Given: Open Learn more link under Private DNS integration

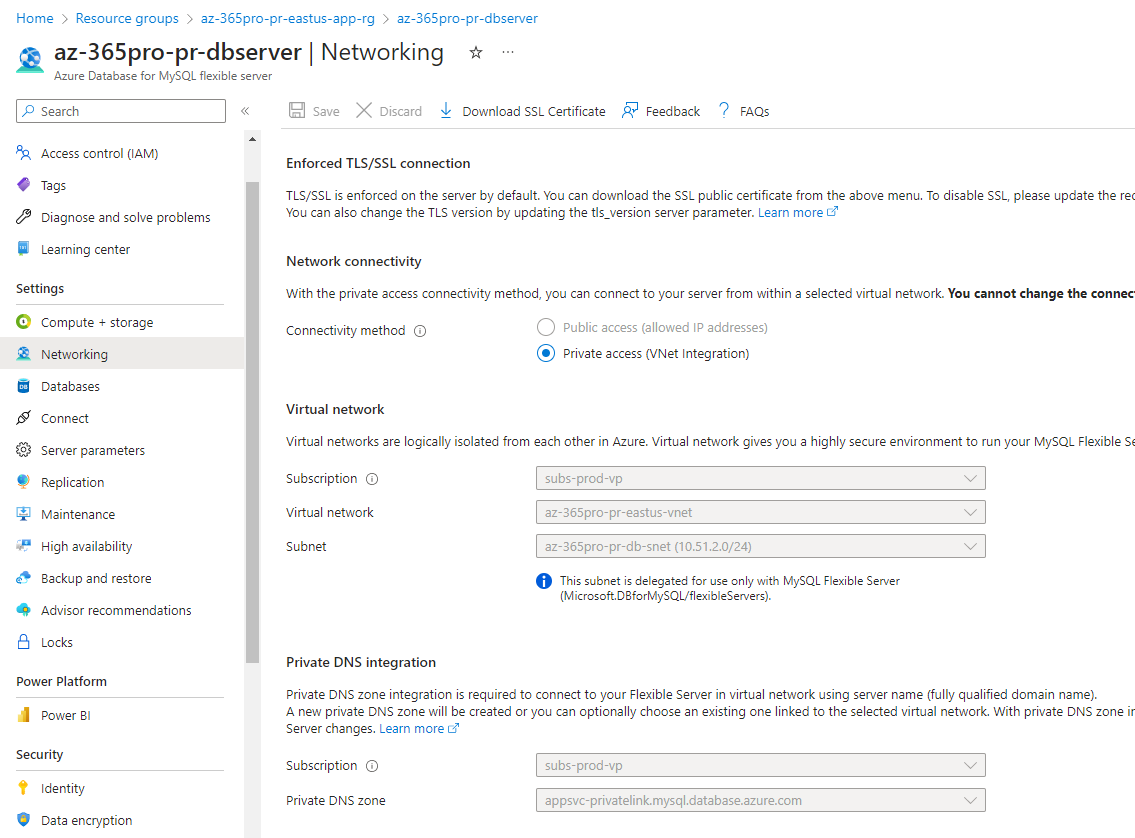Looking at the screenshot, I should click(x=419, y=729).
